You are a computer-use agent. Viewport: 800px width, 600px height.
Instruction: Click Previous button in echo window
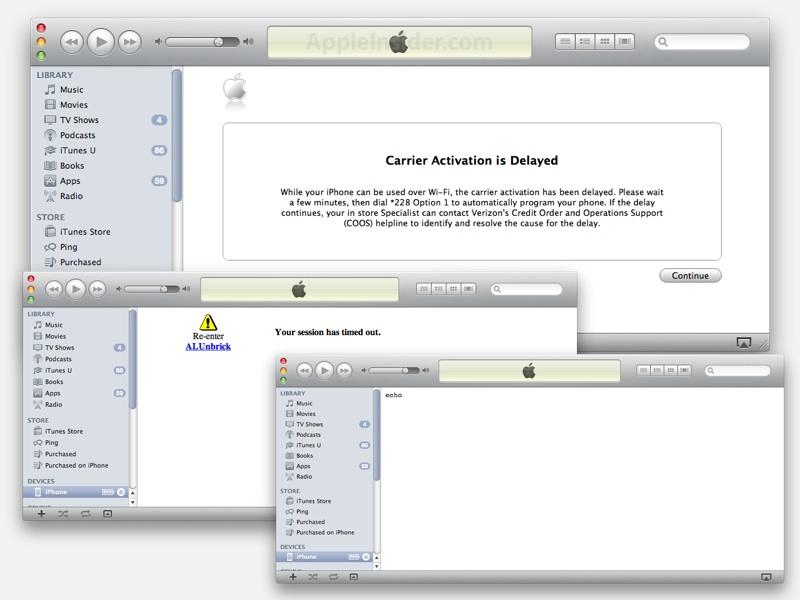click(x=304, y=370)
